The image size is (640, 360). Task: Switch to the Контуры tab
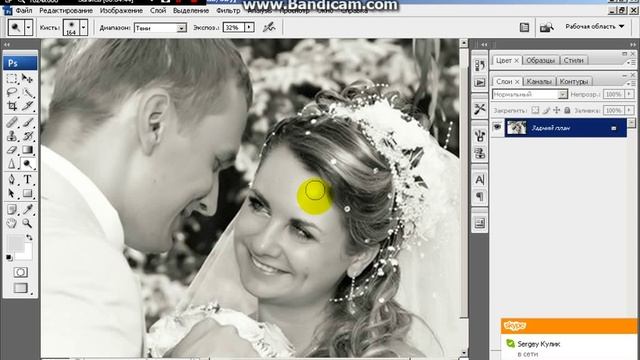pyautogui.click(x=574, y=82)
